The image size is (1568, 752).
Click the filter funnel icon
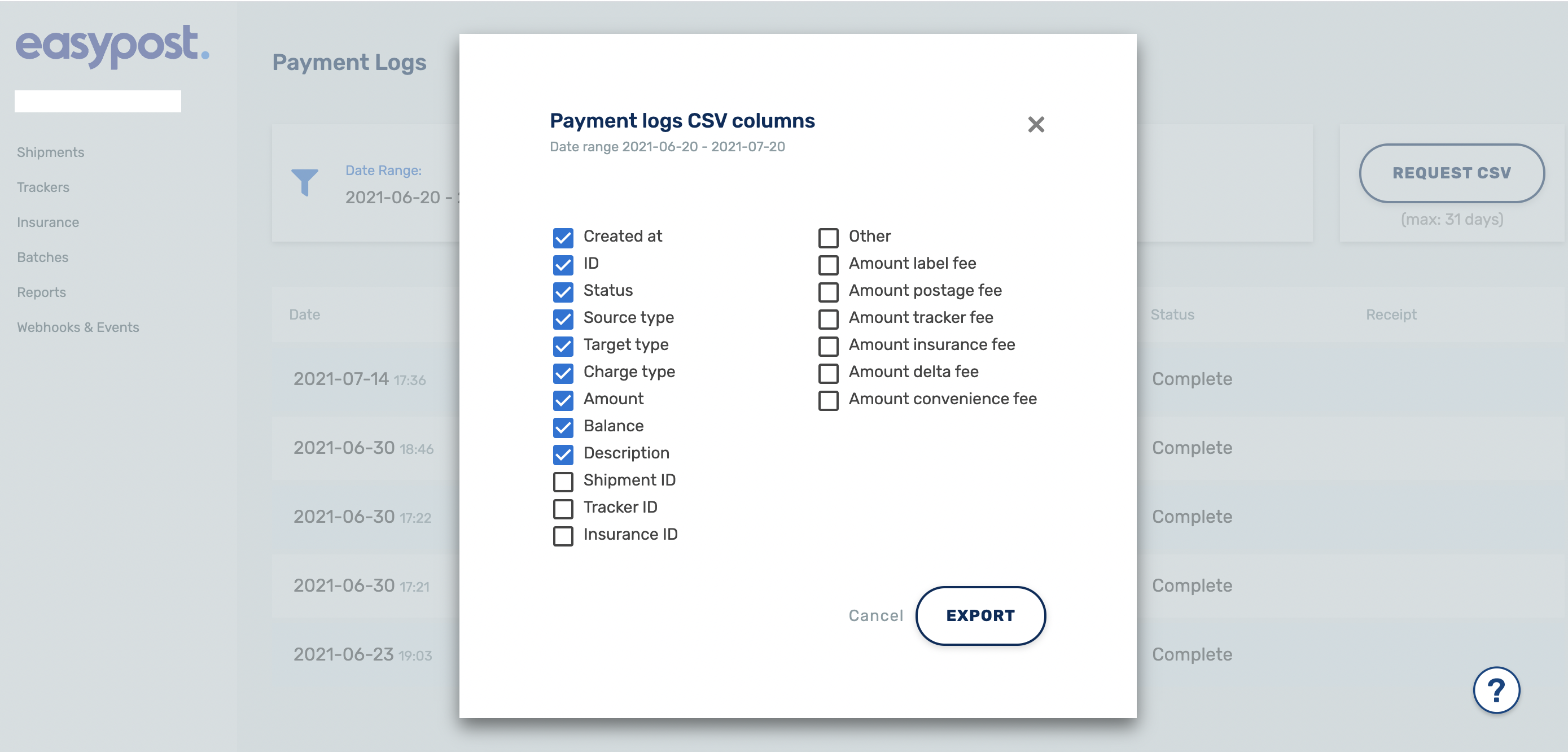pos(304,182)
